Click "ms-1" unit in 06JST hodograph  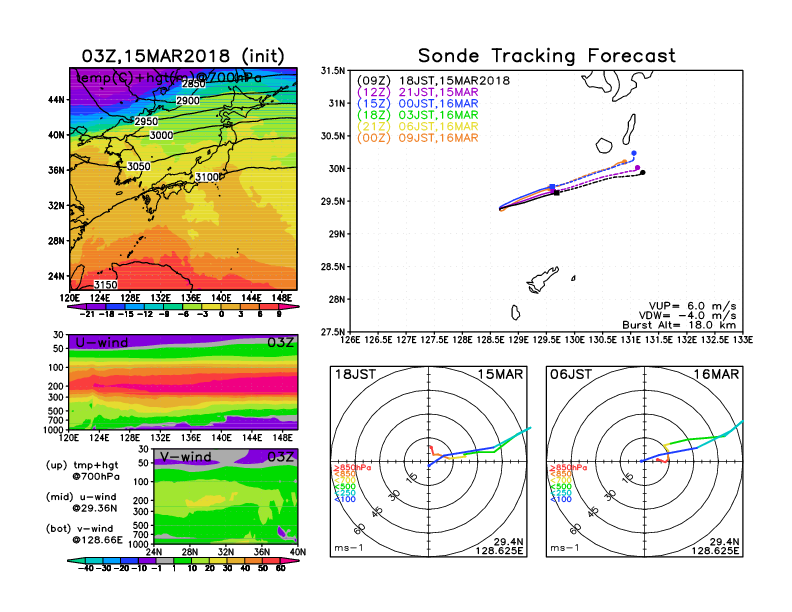tap(565, 548)
